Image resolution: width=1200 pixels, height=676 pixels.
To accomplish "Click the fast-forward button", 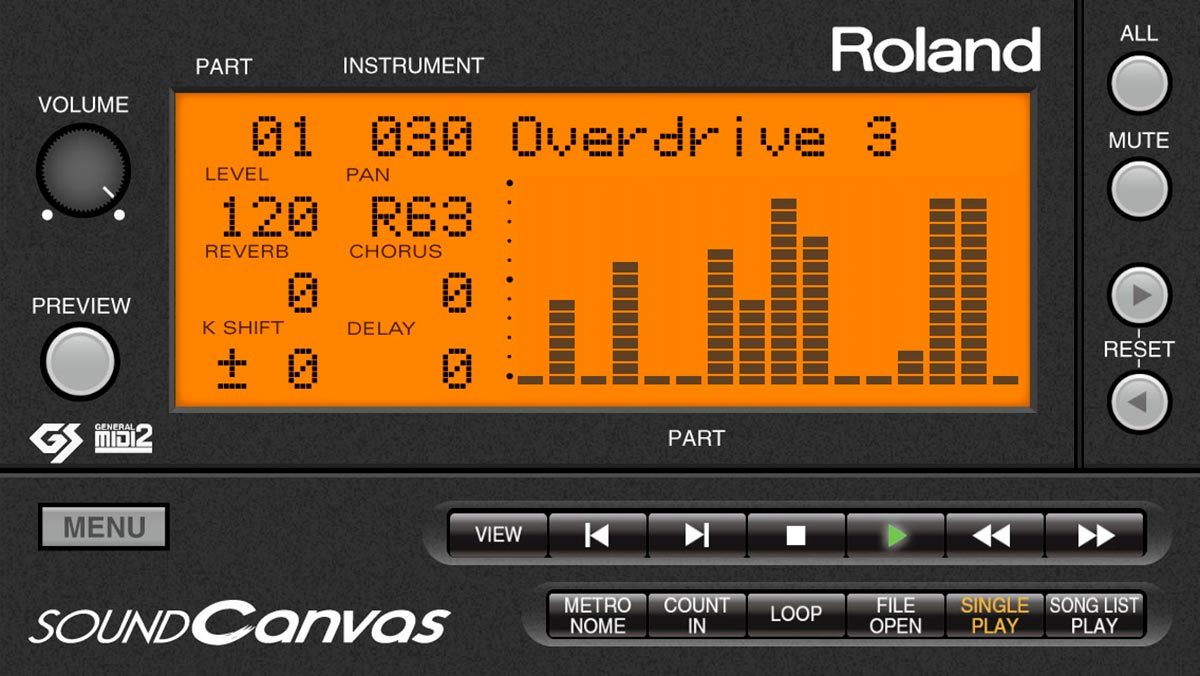I will pyautogui.click(x=1095, y=535).
